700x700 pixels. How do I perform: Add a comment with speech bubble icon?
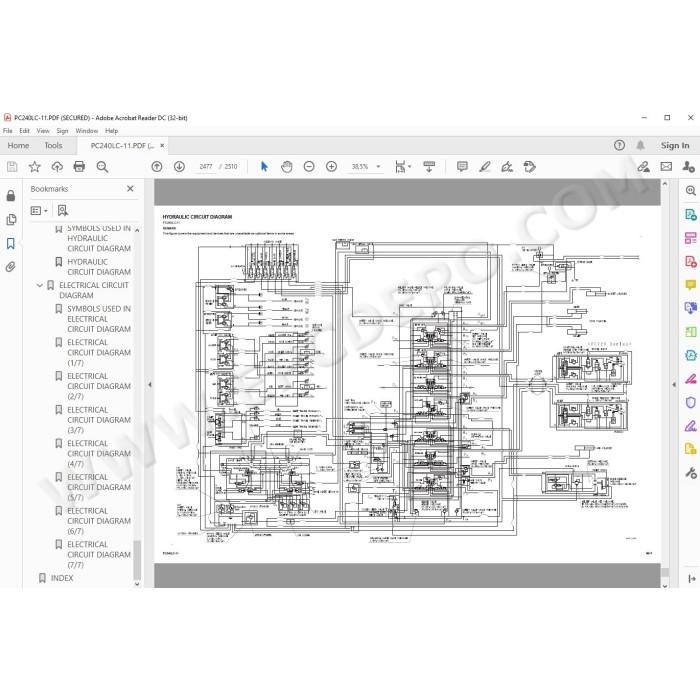462,167
